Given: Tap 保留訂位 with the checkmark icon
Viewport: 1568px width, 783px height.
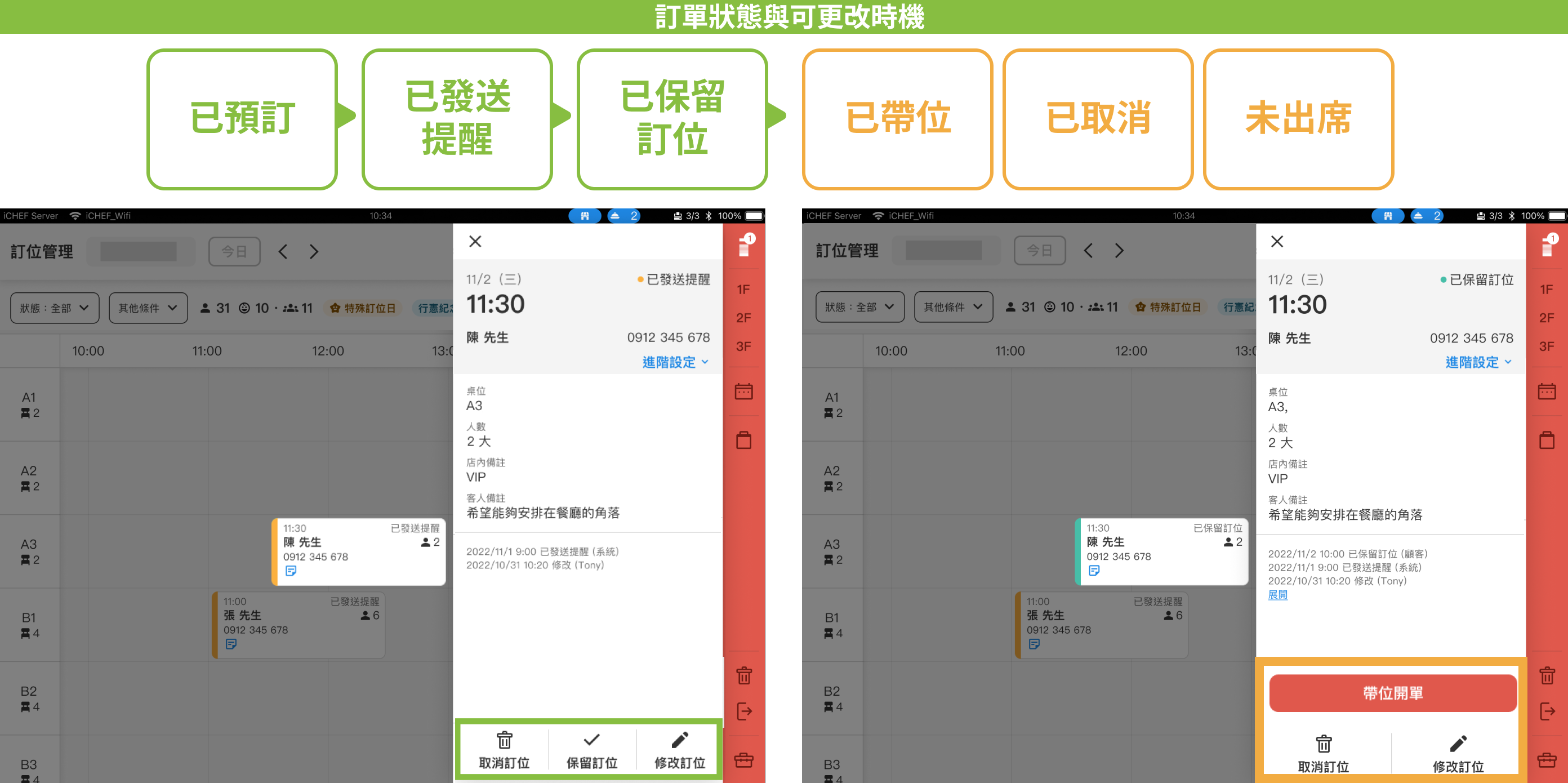Looking at the screenshot, I should pos(591,750).
